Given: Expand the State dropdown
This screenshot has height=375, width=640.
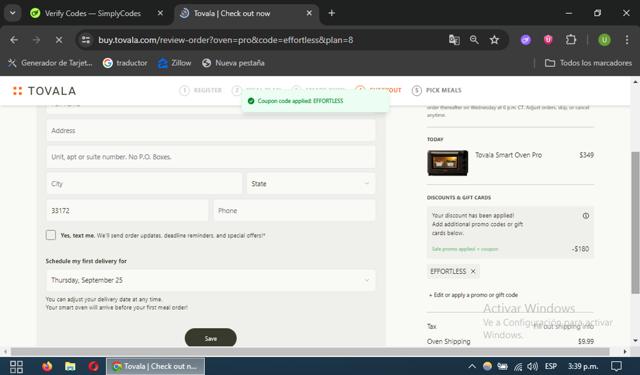Looking at the screenshot, I should [x=310, y=184].
